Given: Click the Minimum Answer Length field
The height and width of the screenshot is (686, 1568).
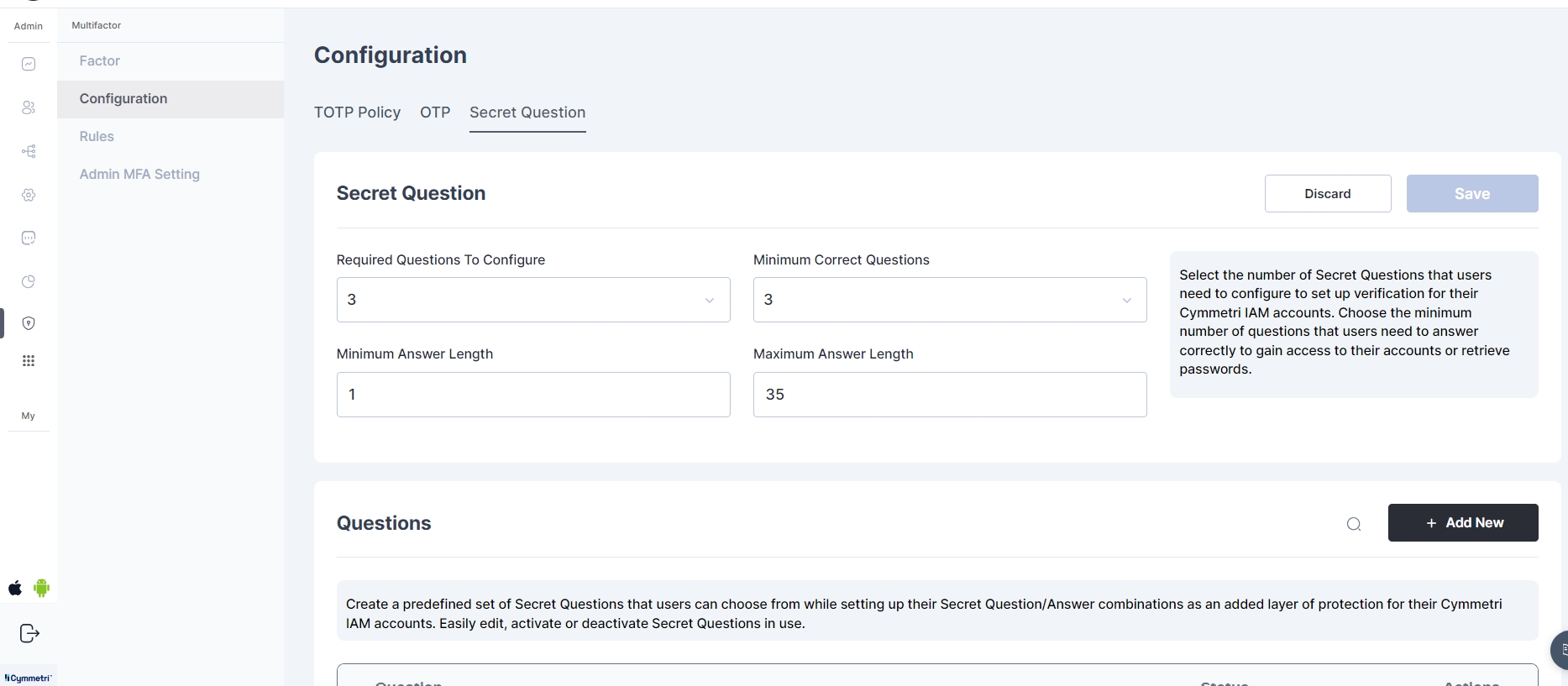Looking at the screenshot, I should [532, 395].
